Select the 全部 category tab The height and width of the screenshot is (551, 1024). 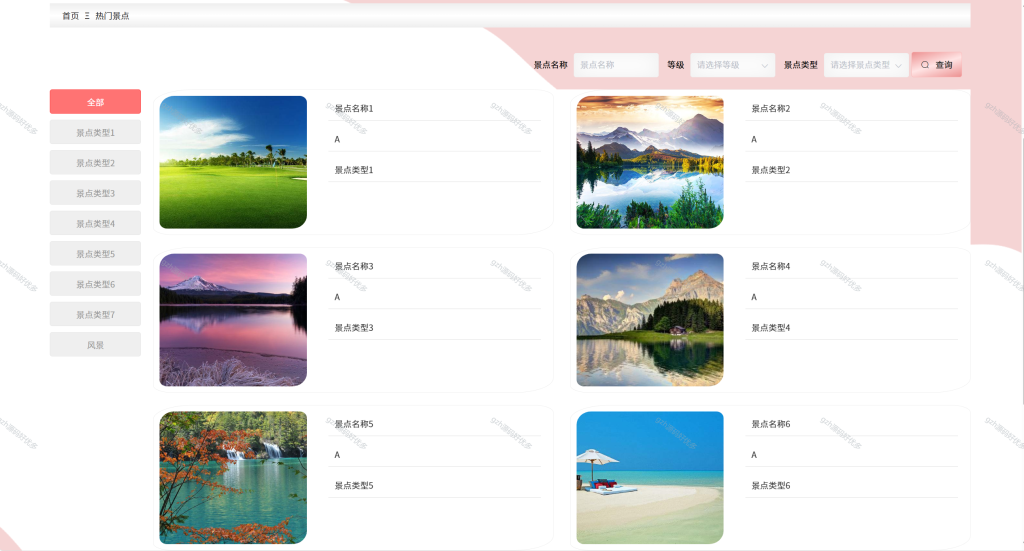pyautogui.click(x=95, y=102)
